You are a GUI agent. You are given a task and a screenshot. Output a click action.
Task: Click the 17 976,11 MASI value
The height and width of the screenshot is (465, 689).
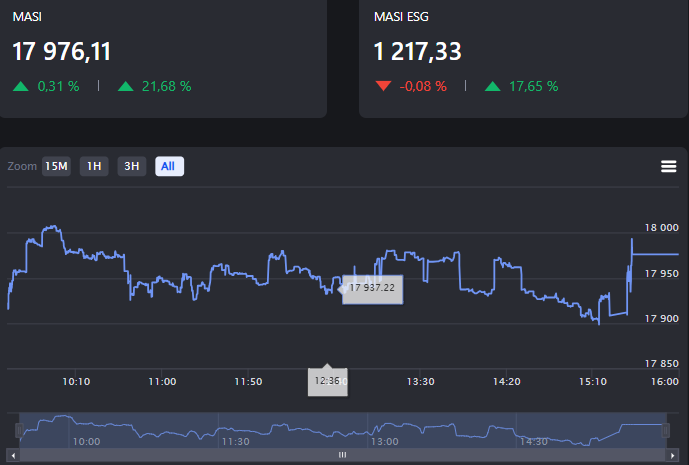[61, 51]
